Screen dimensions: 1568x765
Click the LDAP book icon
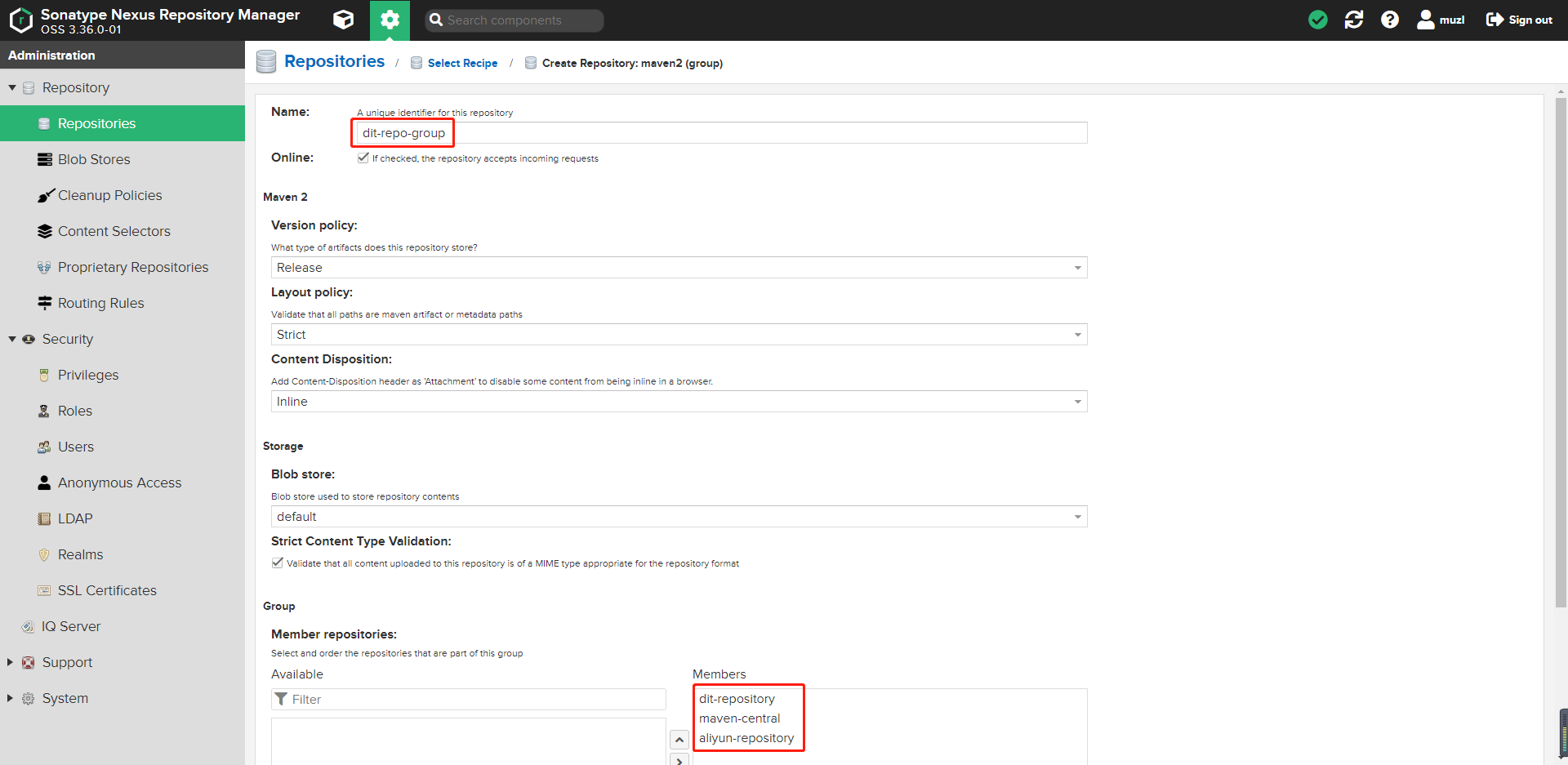point(44,518)
